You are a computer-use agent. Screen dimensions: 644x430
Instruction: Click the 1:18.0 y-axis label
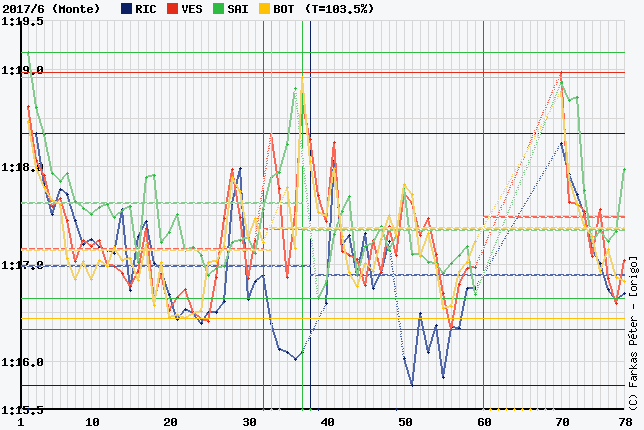pyautogui.click(x=23, y=168)
